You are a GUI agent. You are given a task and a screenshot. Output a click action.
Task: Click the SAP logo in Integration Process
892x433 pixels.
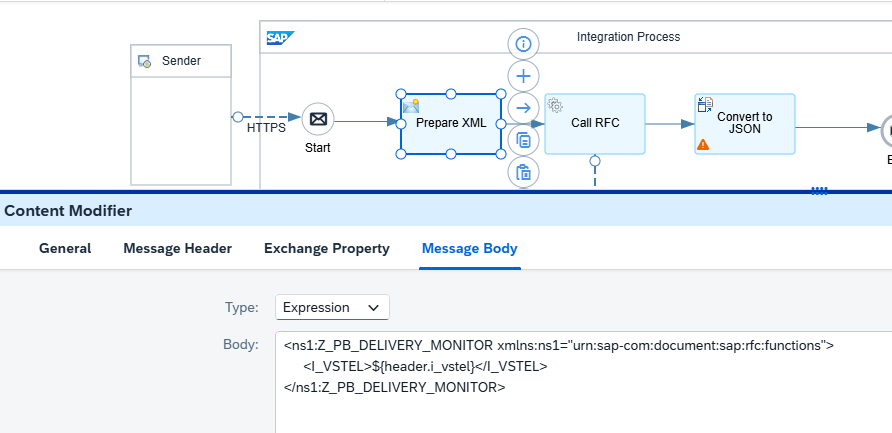[x=280, y=38]
